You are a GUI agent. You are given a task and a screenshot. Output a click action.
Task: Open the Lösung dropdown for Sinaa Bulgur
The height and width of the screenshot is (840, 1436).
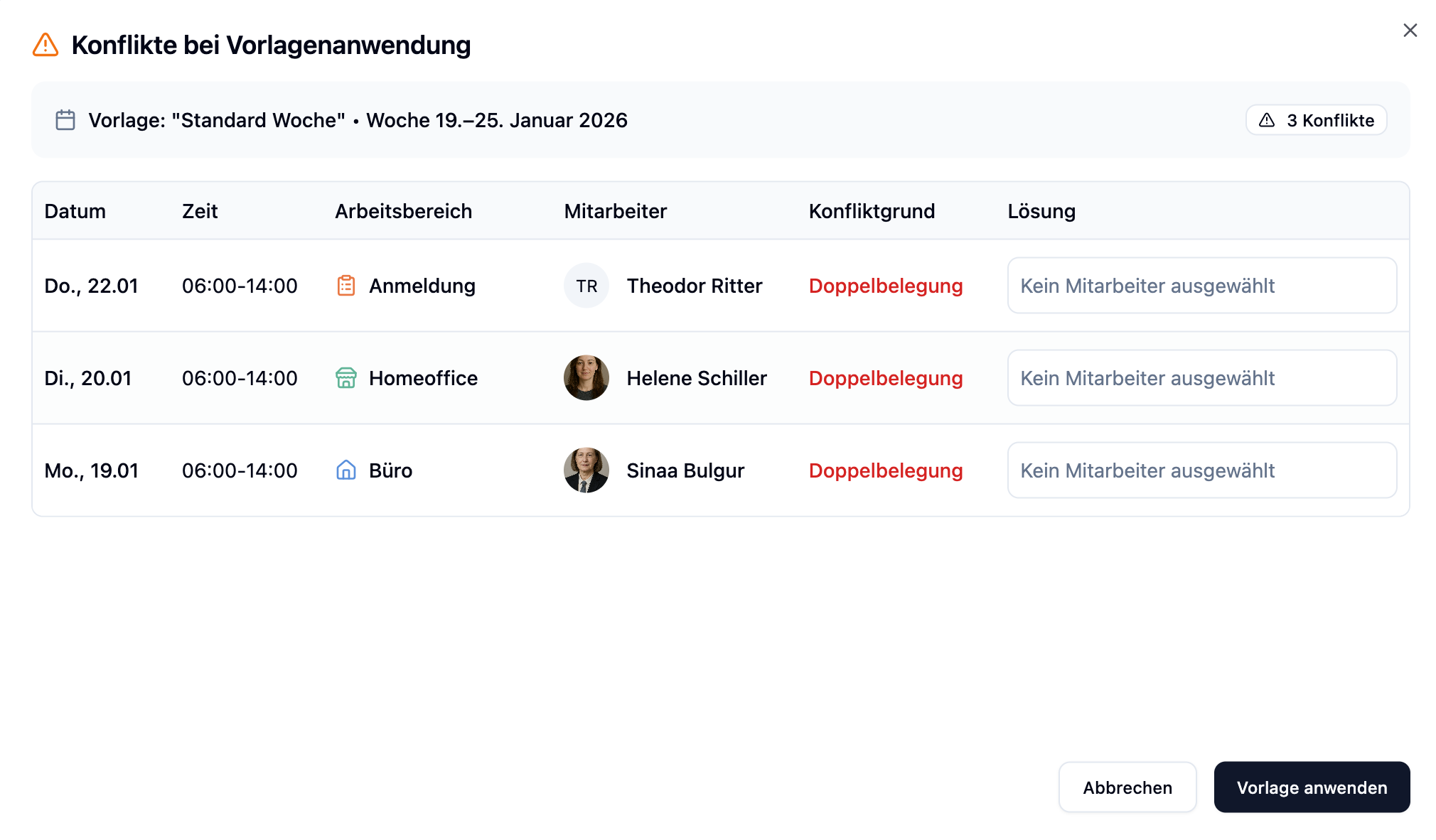(x=1201, y=470)
